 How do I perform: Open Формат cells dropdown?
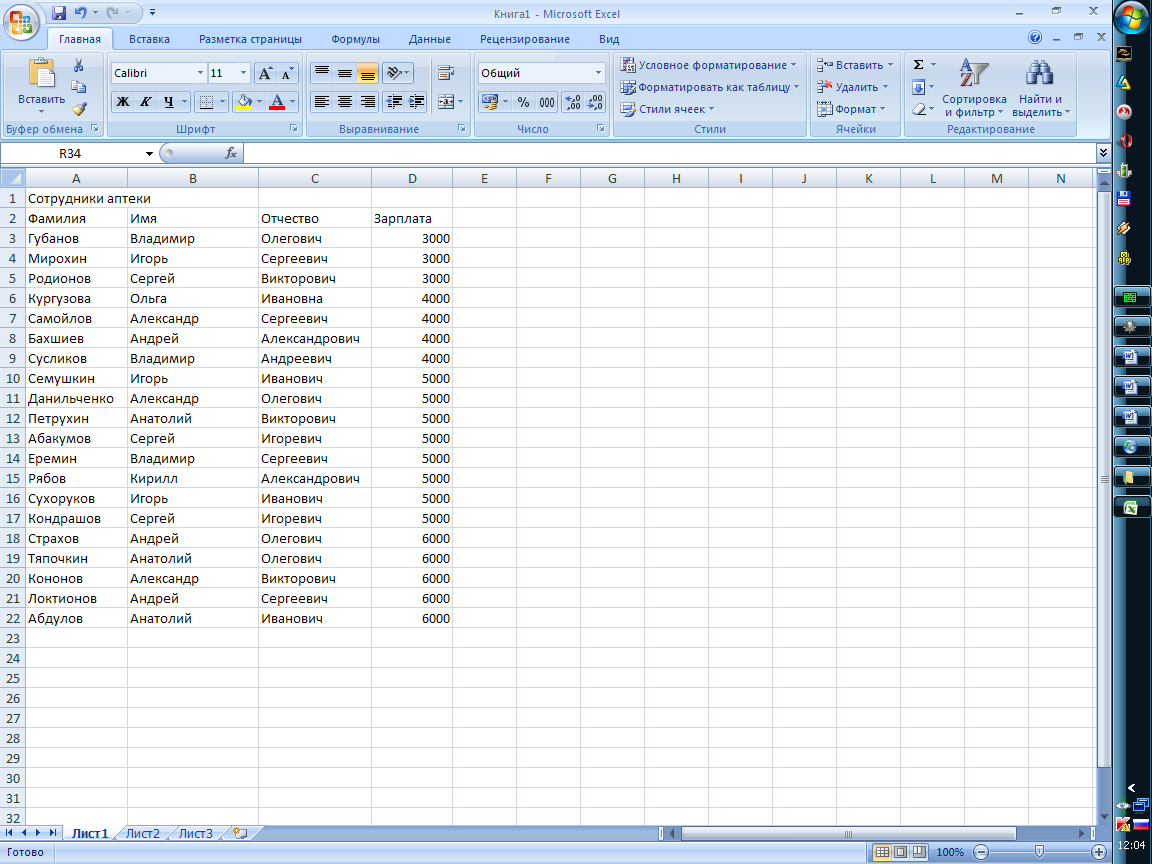(x=851, y=109)
